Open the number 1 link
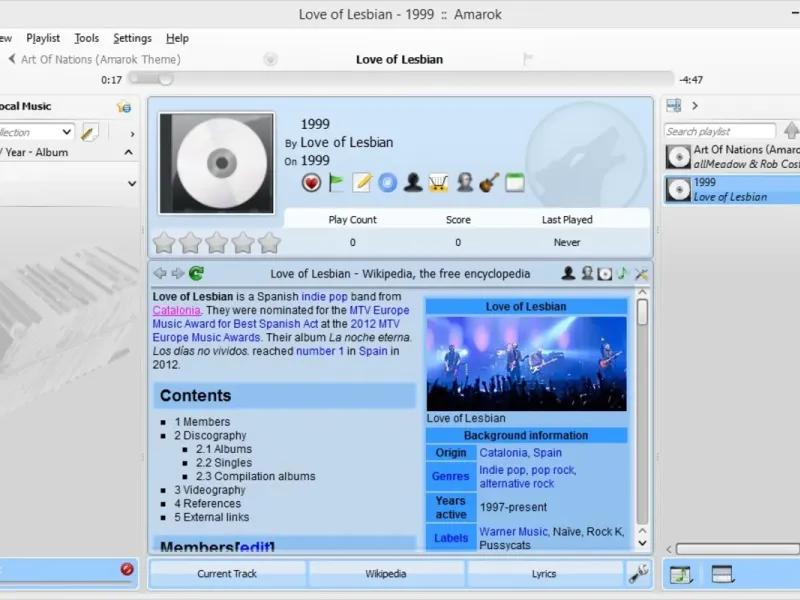 [320, 351]
